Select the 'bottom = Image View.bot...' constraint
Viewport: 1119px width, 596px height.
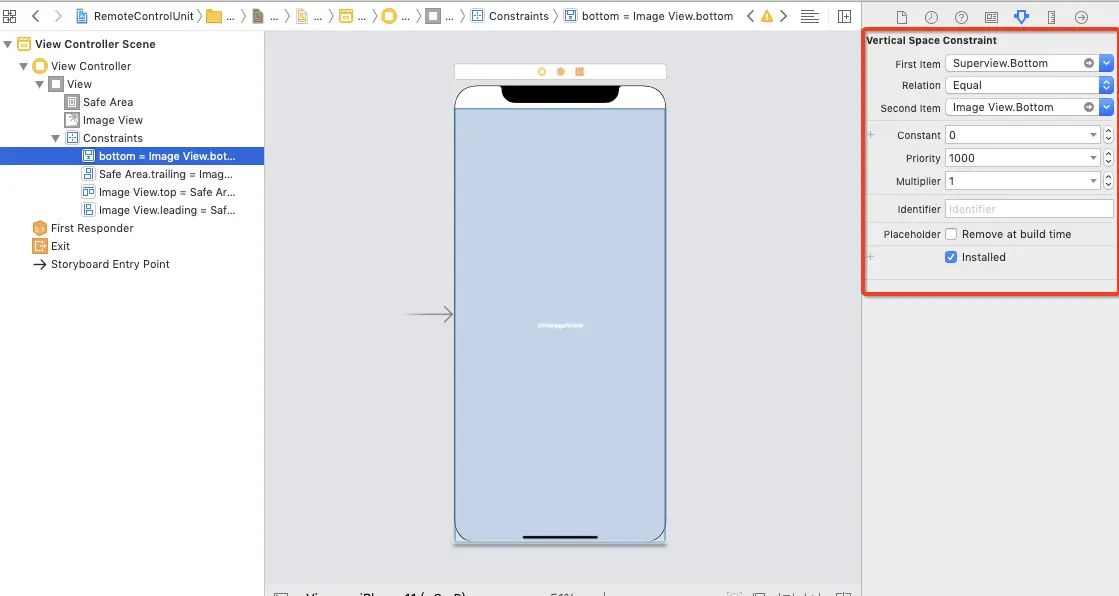[x=132, y=156]
